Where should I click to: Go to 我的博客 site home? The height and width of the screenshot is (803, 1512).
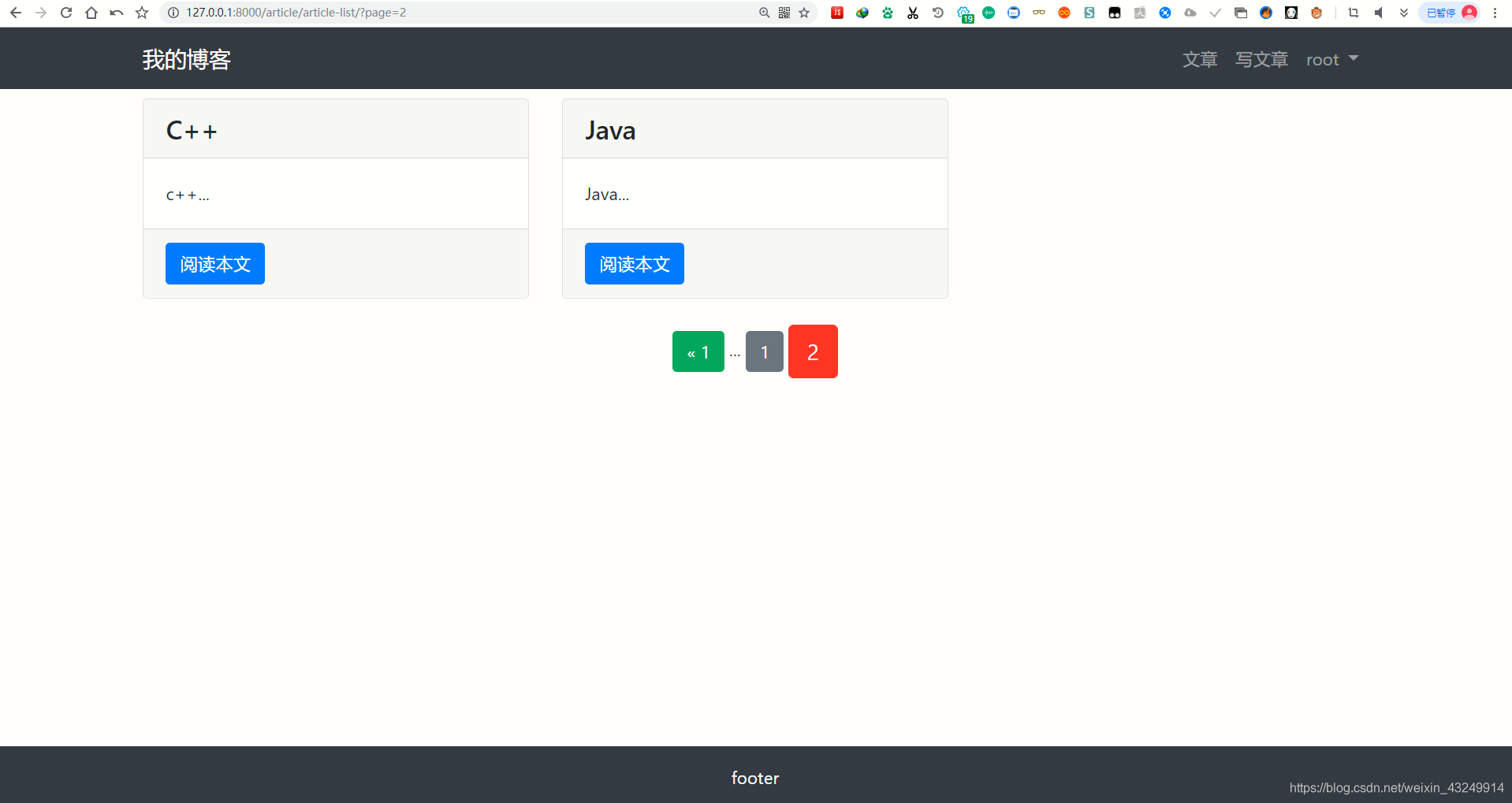187,59
